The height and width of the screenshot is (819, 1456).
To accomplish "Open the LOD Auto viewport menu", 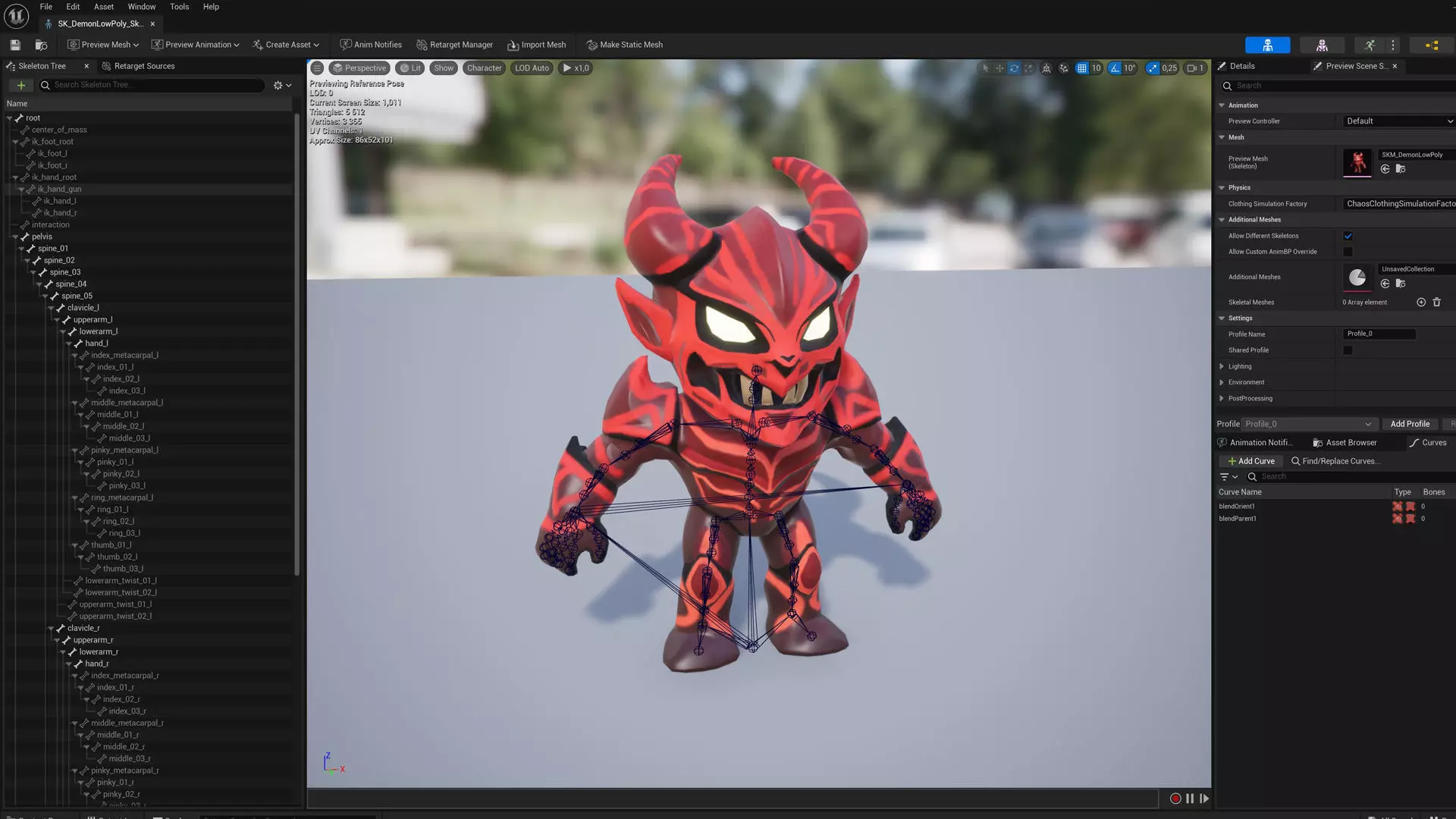I will [532, 68].
